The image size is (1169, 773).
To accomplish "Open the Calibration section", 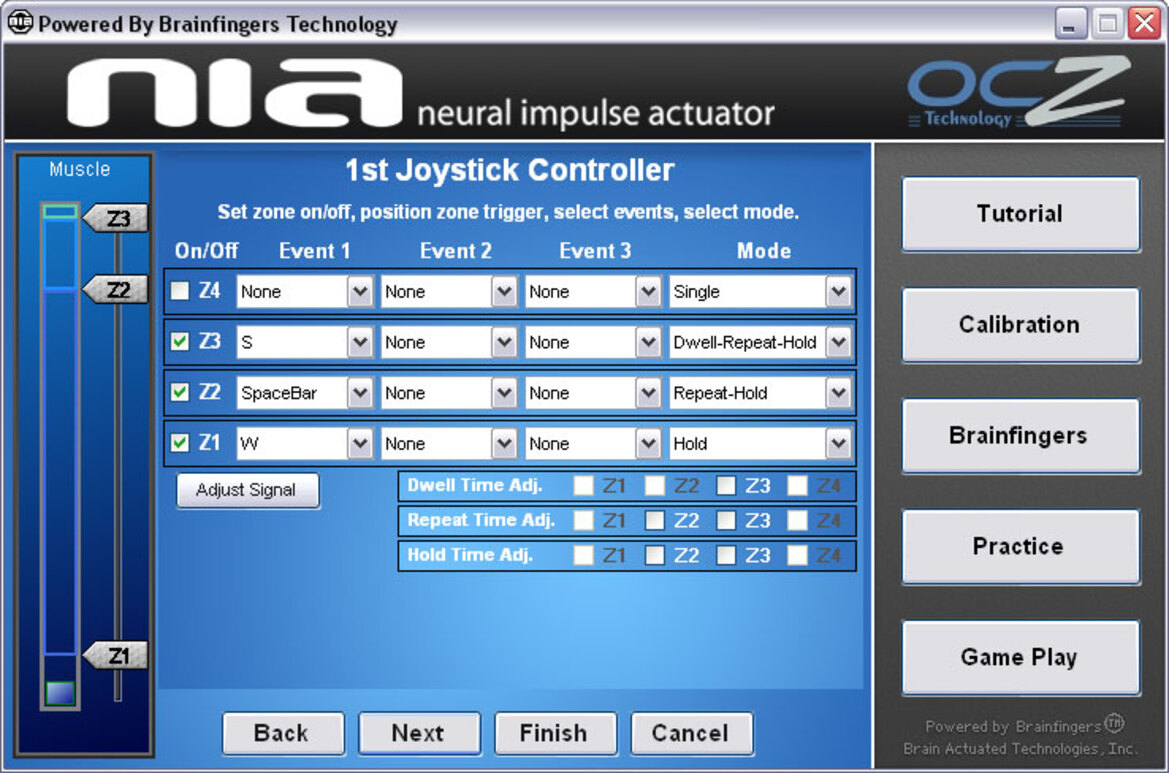I will 1020,325.
